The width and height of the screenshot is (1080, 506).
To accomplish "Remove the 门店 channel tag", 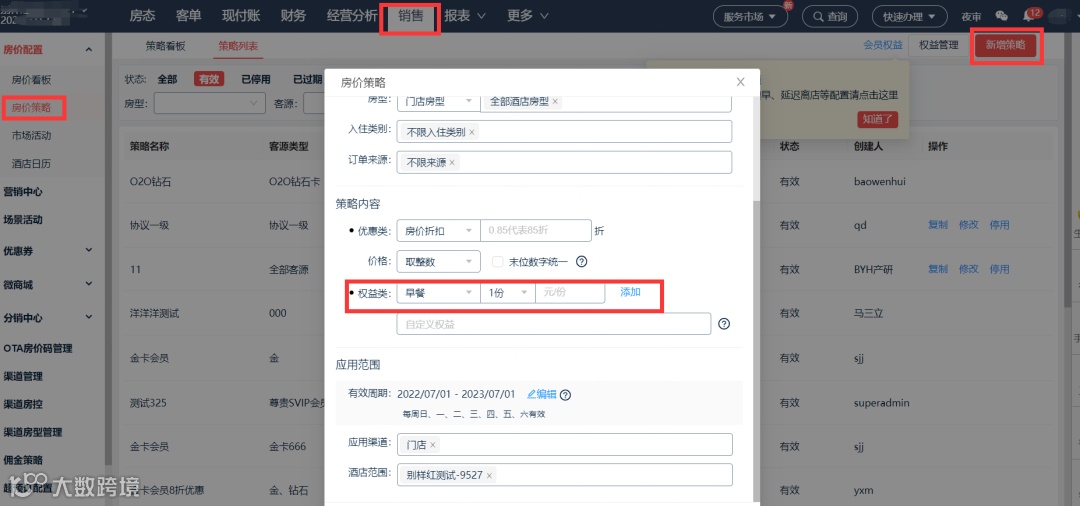I will pos(433,445).
